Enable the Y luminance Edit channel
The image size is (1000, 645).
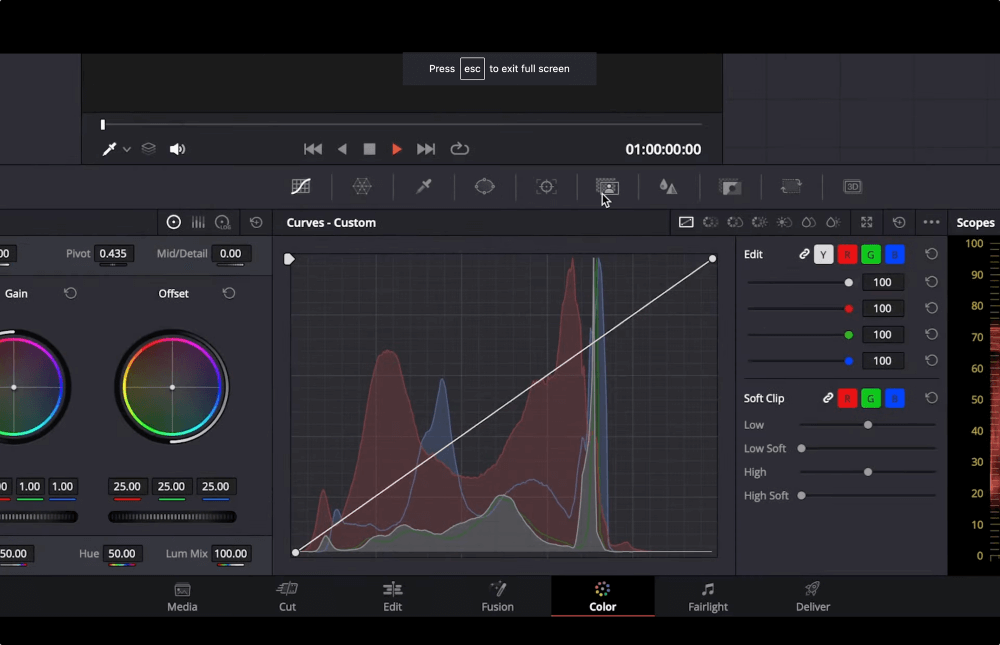coord(823,255)
